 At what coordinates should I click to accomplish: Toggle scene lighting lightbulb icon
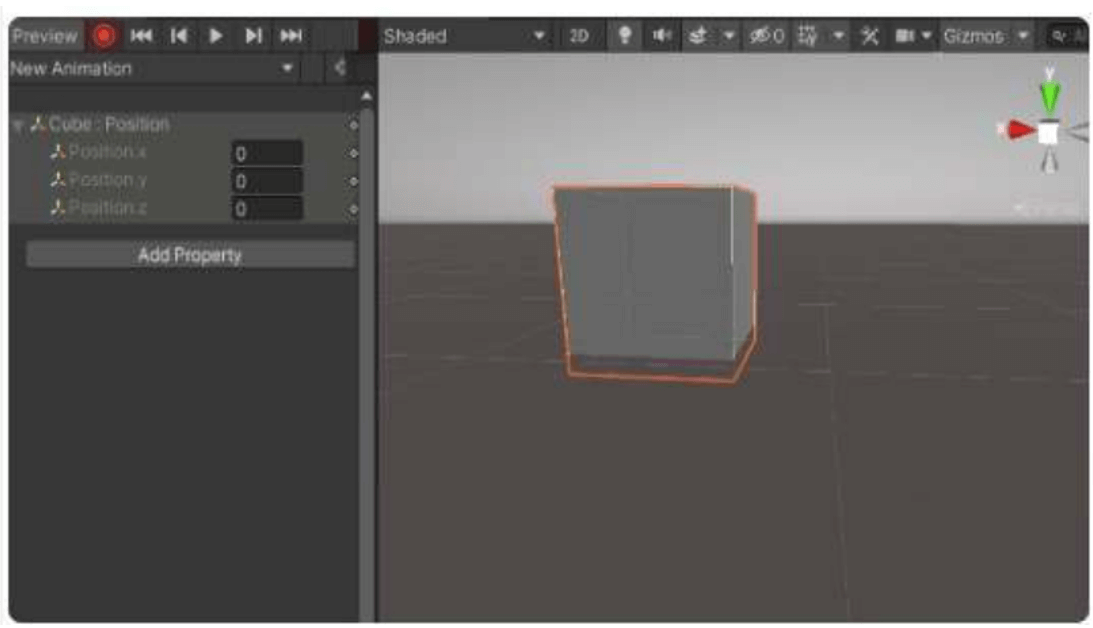coord(625,36)
